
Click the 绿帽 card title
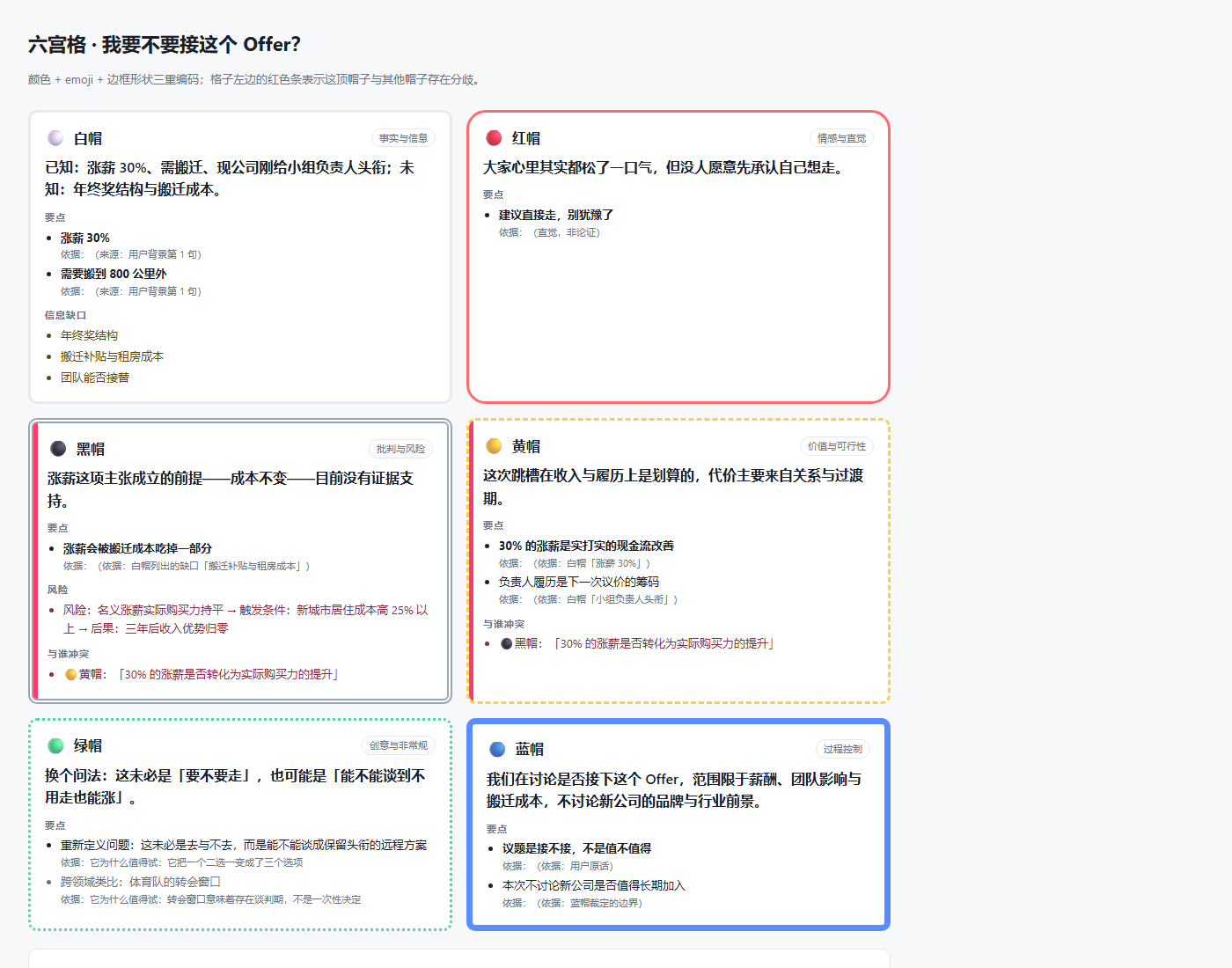tap(88, 746)
